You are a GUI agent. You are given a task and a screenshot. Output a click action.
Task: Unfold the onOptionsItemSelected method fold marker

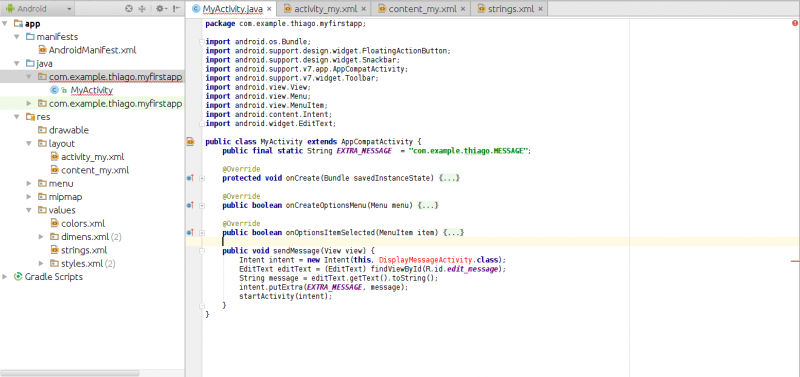pos(202,233)
